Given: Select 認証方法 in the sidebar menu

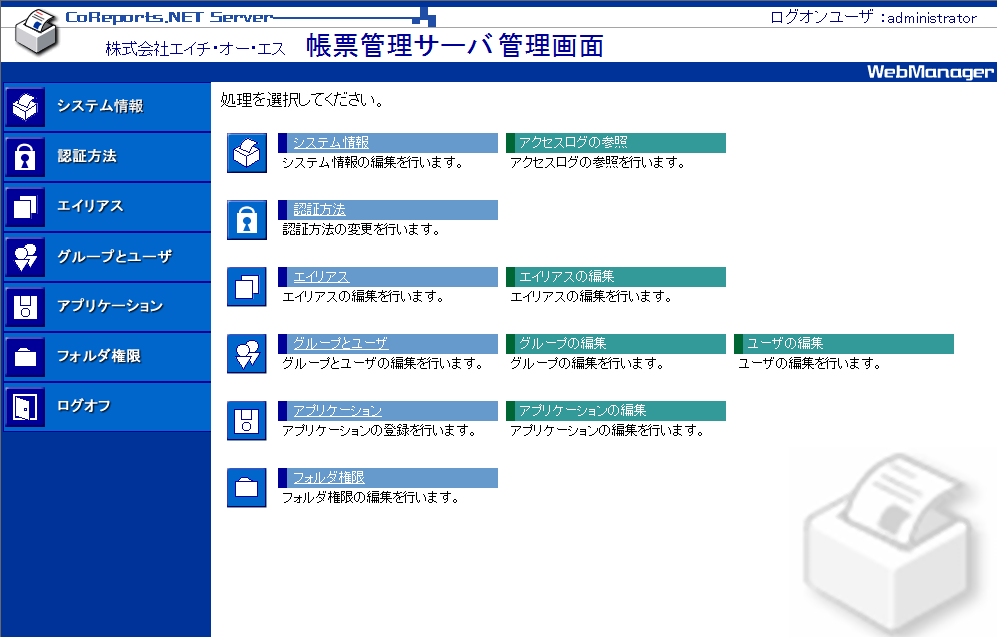Looking at the screenshot, I should point(87,156).
